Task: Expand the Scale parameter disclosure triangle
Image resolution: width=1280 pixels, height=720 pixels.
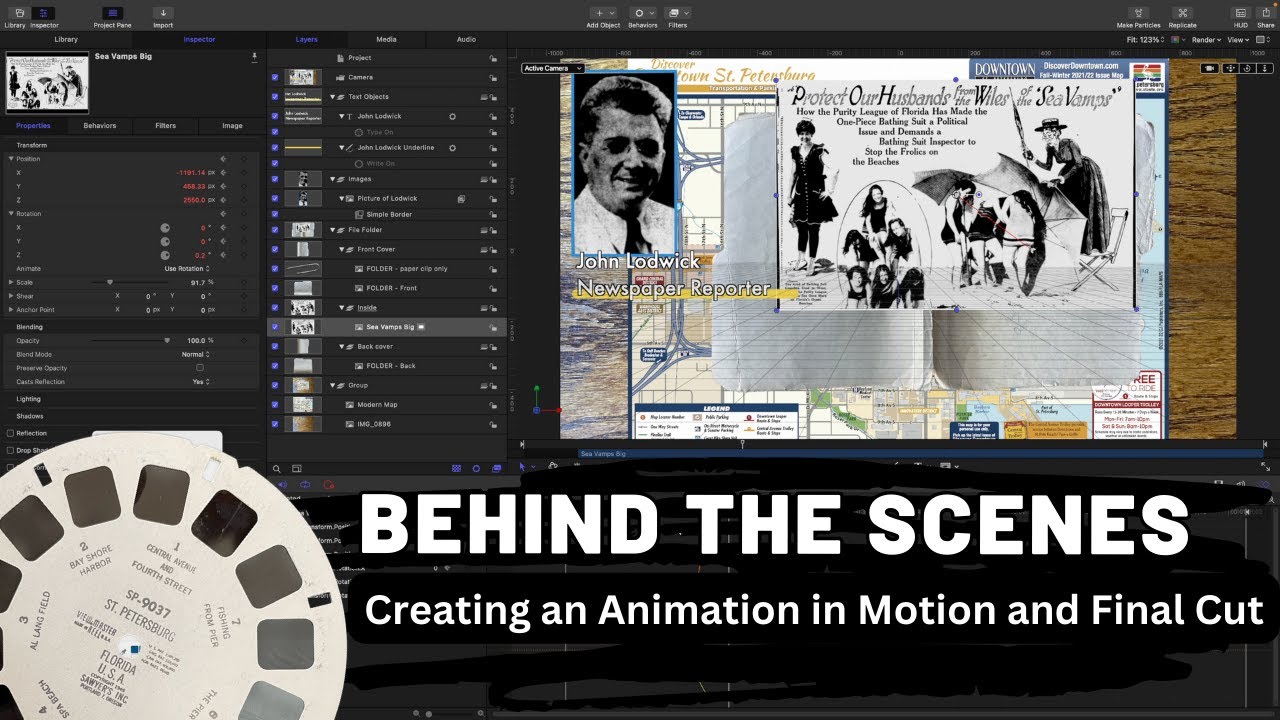Action: (10, 282)
